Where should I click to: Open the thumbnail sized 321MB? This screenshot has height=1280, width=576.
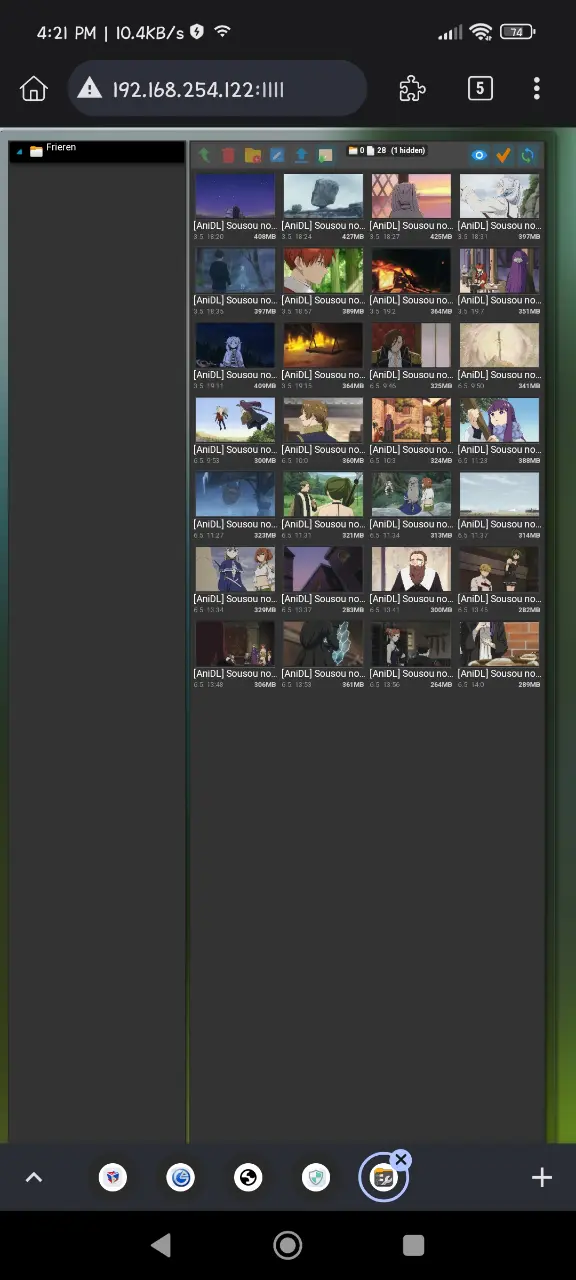(x=323, y=494)
